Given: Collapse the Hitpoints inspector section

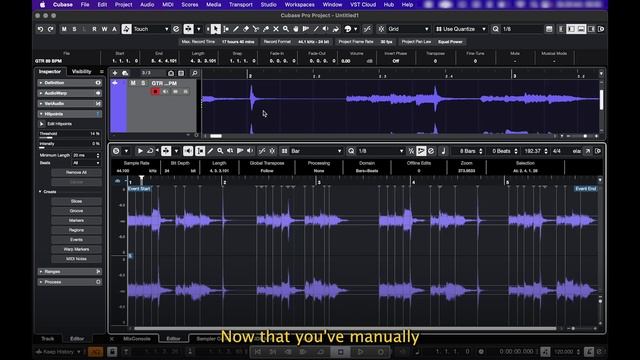Looking at the screenshot, I should (x=69, y=114).
